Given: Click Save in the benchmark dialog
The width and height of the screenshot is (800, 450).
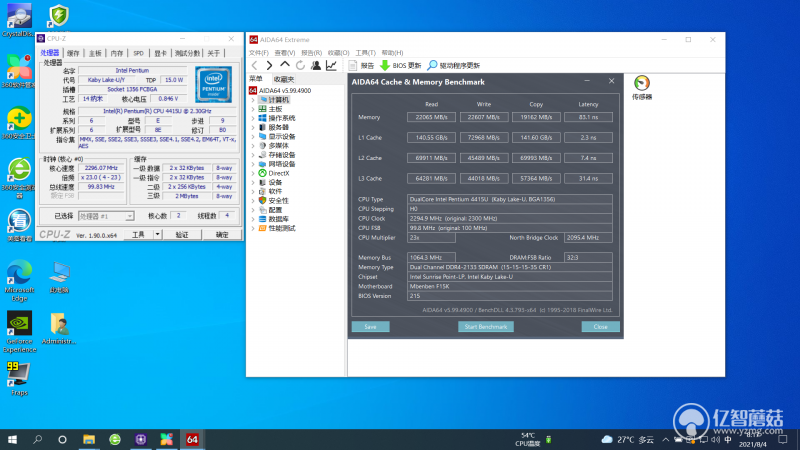Looking at the screenshot, I should (x=370, y=327).
